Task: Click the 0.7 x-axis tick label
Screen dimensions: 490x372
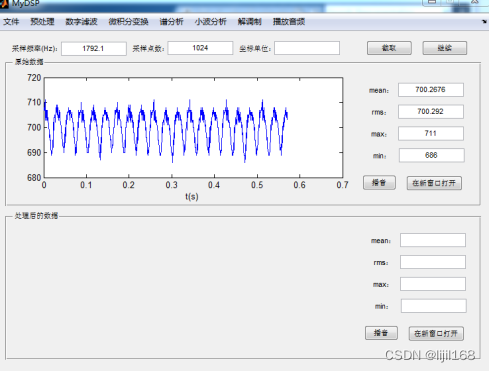Action: (x=342, y=185)
